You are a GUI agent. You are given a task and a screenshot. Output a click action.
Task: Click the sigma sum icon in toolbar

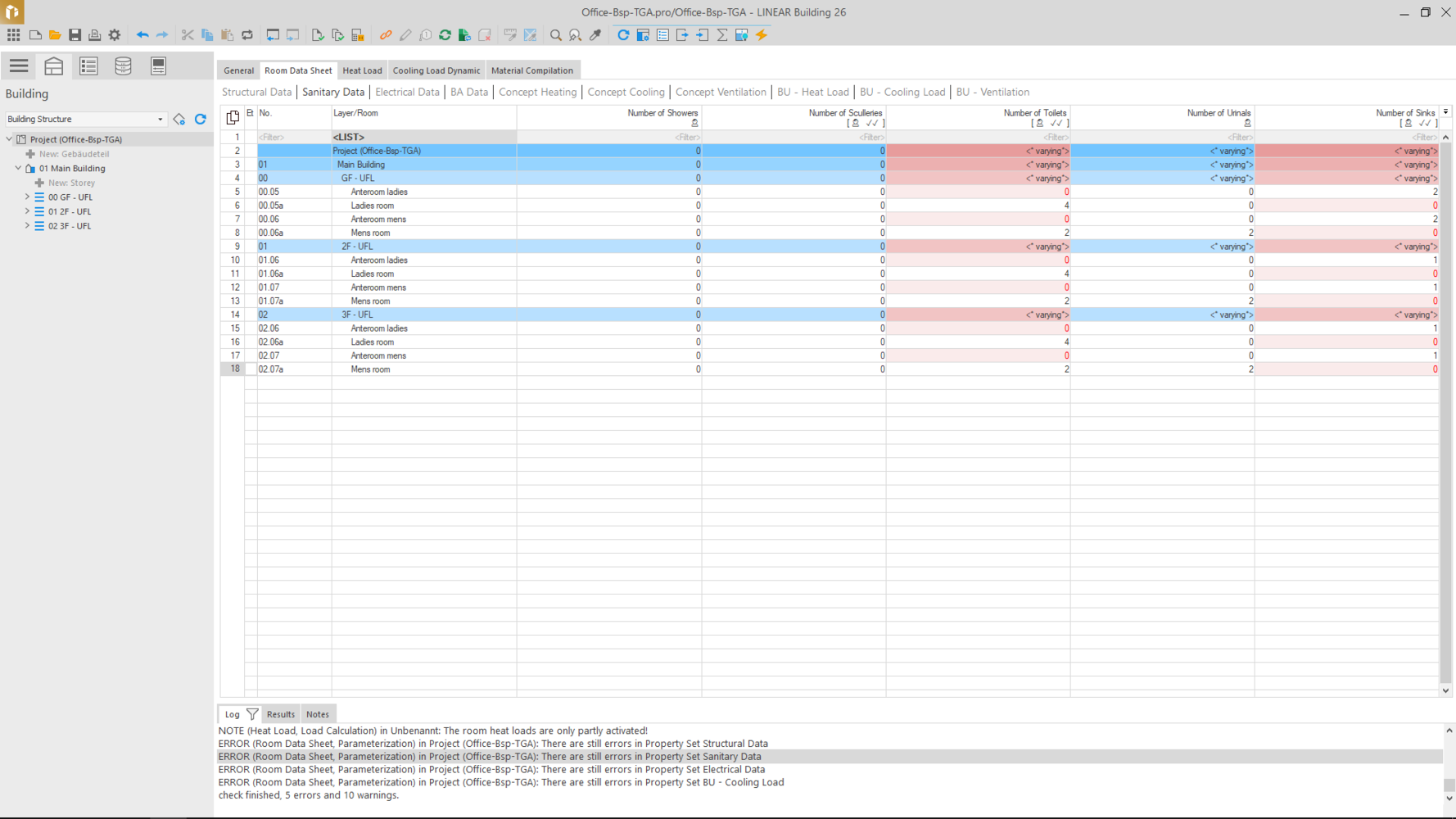point(722,35)
